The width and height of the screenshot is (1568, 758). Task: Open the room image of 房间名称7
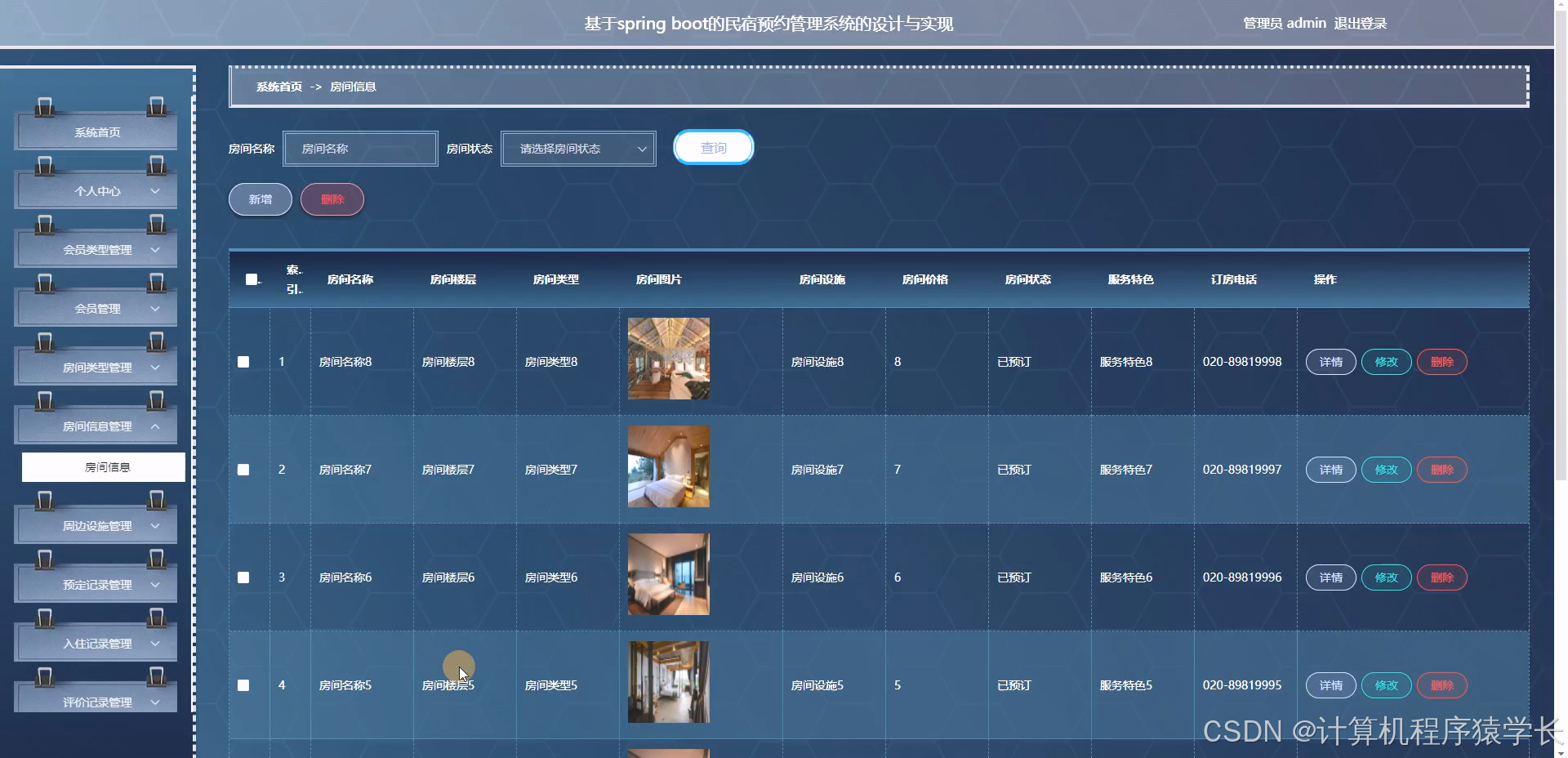click(x=669, y=466)
